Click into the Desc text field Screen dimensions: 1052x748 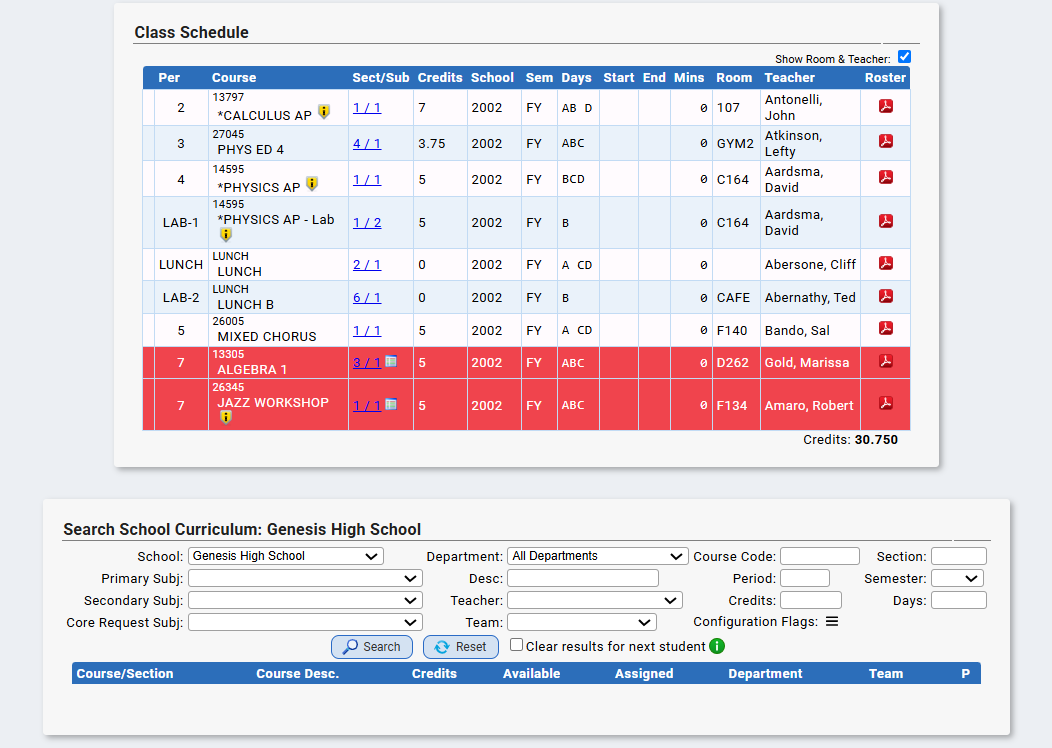pyautogui.click(x=583, y=578)
